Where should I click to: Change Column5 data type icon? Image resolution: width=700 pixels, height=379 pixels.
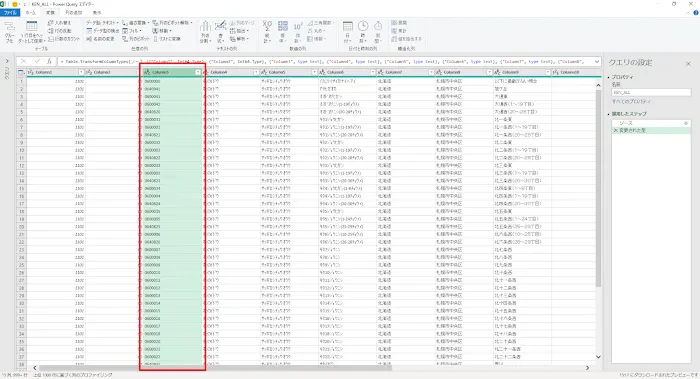[264, 72]
